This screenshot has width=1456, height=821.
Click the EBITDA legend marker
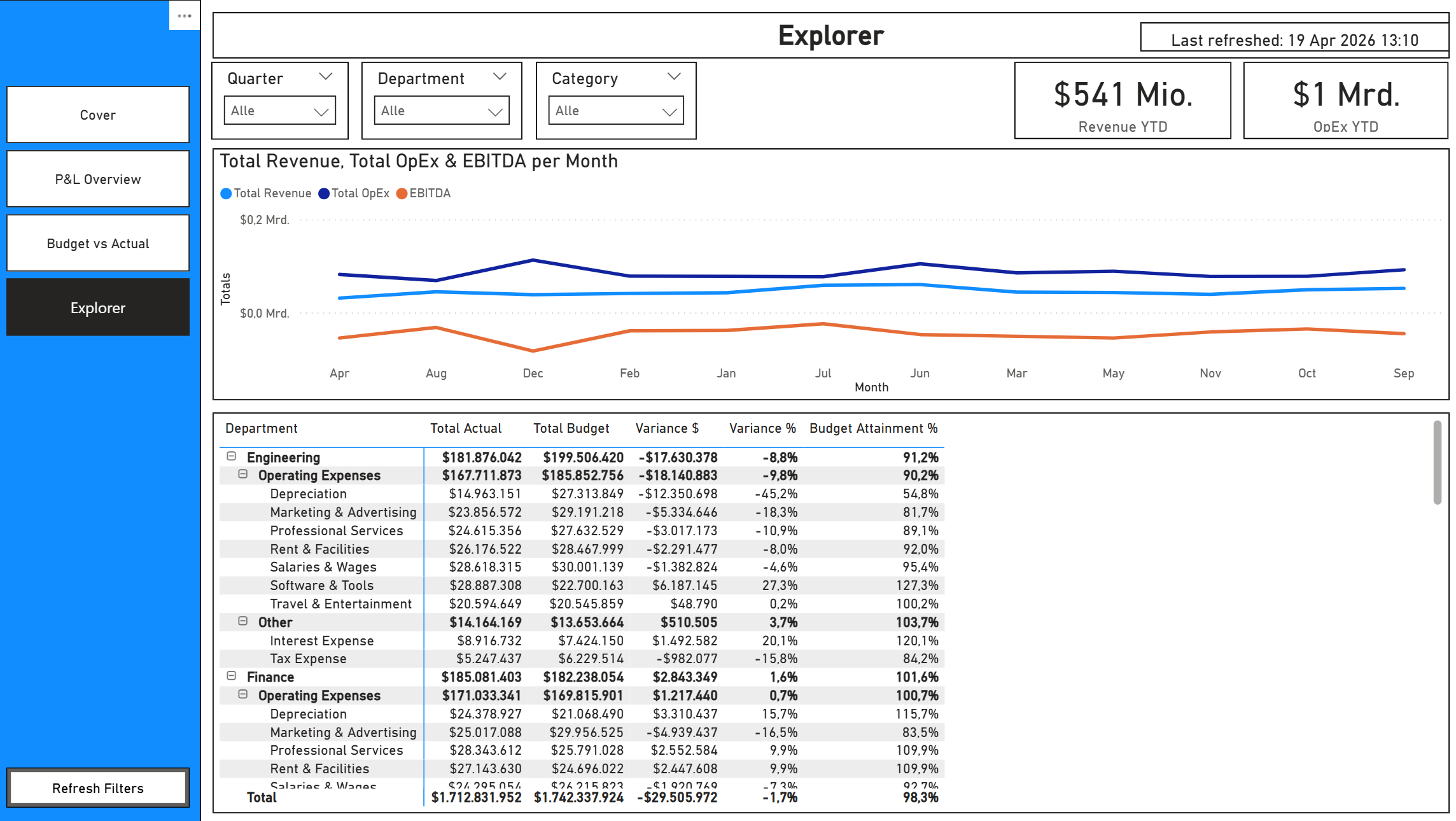pos(402,193)
